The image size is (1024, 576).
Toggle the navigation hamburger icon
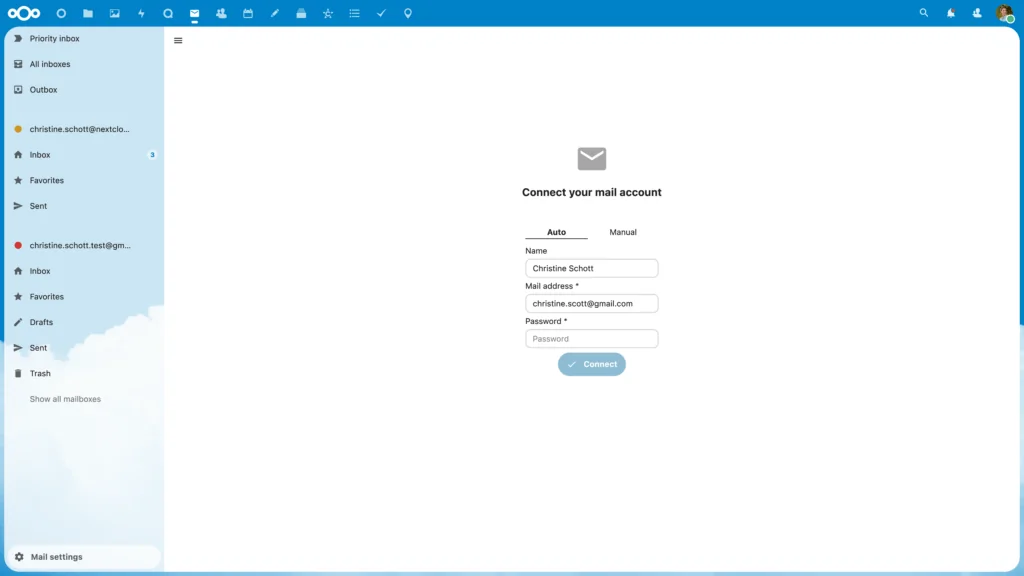(178, 40)
